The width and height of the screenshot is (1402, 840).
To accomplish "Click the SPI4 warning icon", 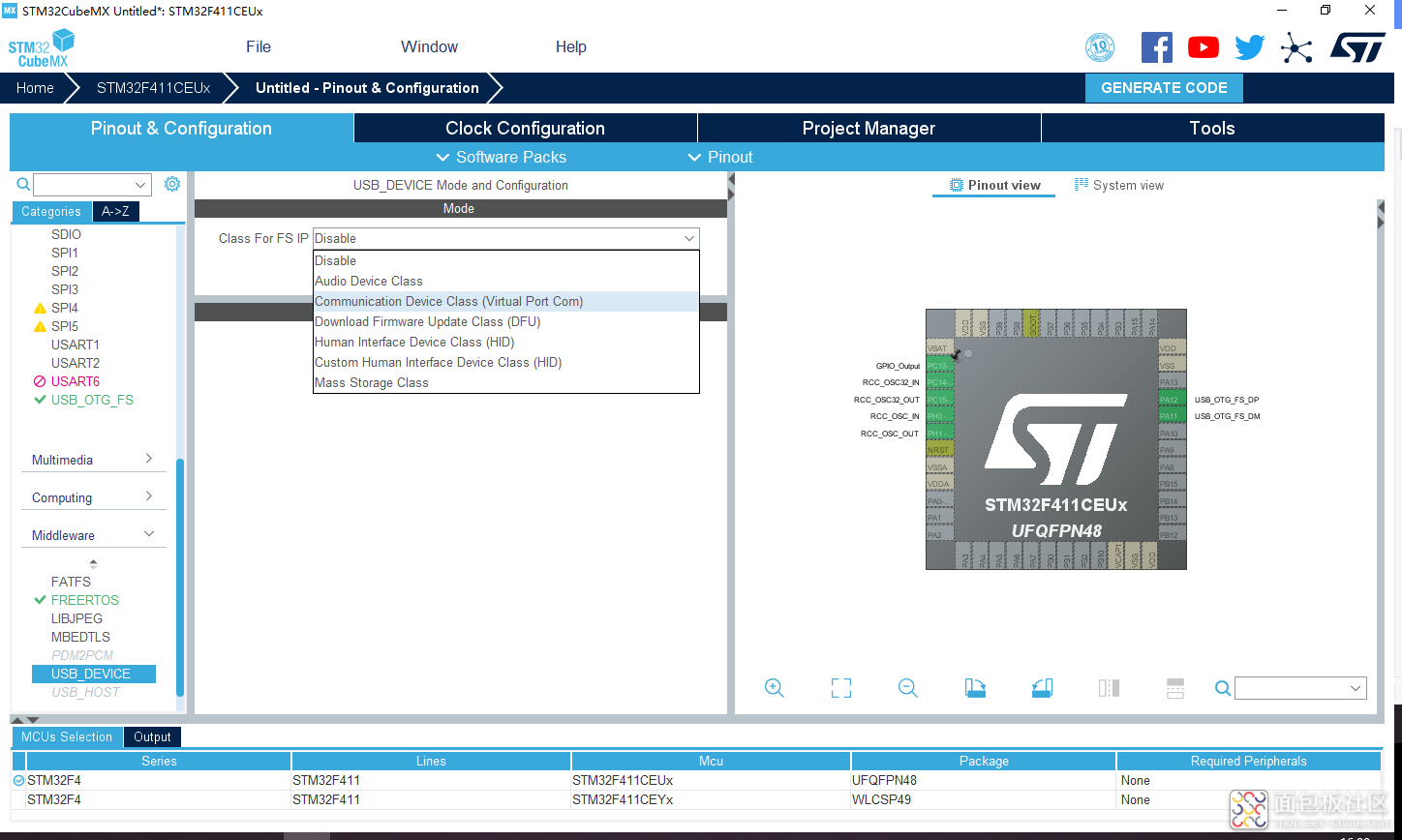I will tap(40, 309).
